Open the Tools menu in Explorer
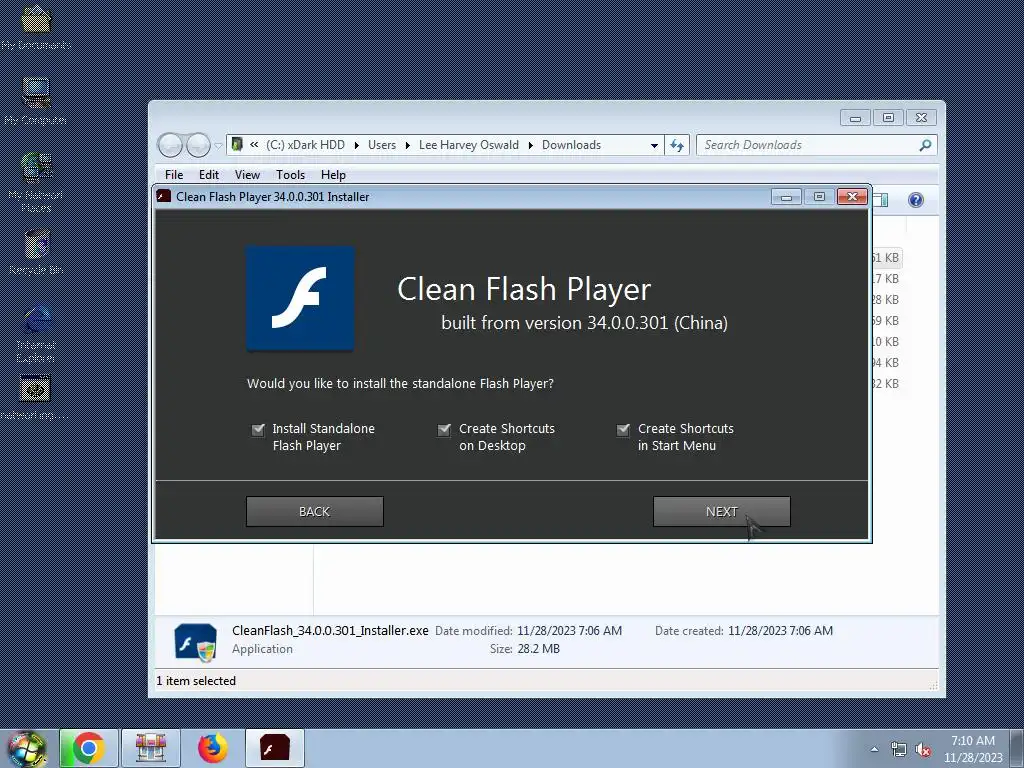Viewport: 1024px width, 768px height. [x=290, y=175]
